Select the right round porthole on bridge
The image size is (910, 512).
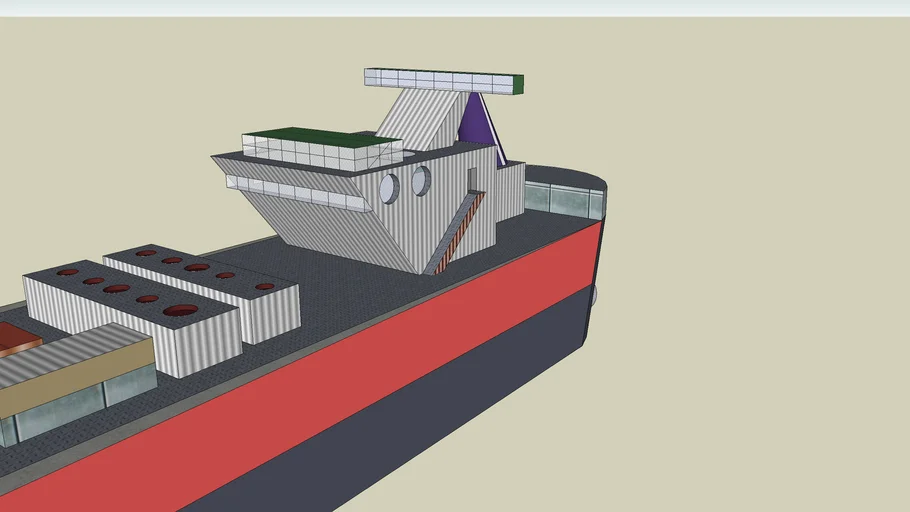(x=421, y=181)
